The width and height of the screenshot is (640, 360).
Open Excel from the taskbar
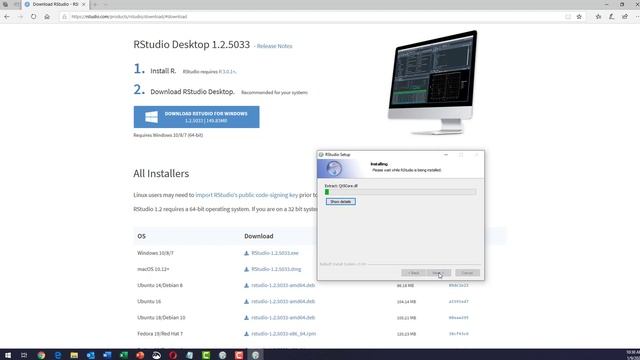pos(123,355)
